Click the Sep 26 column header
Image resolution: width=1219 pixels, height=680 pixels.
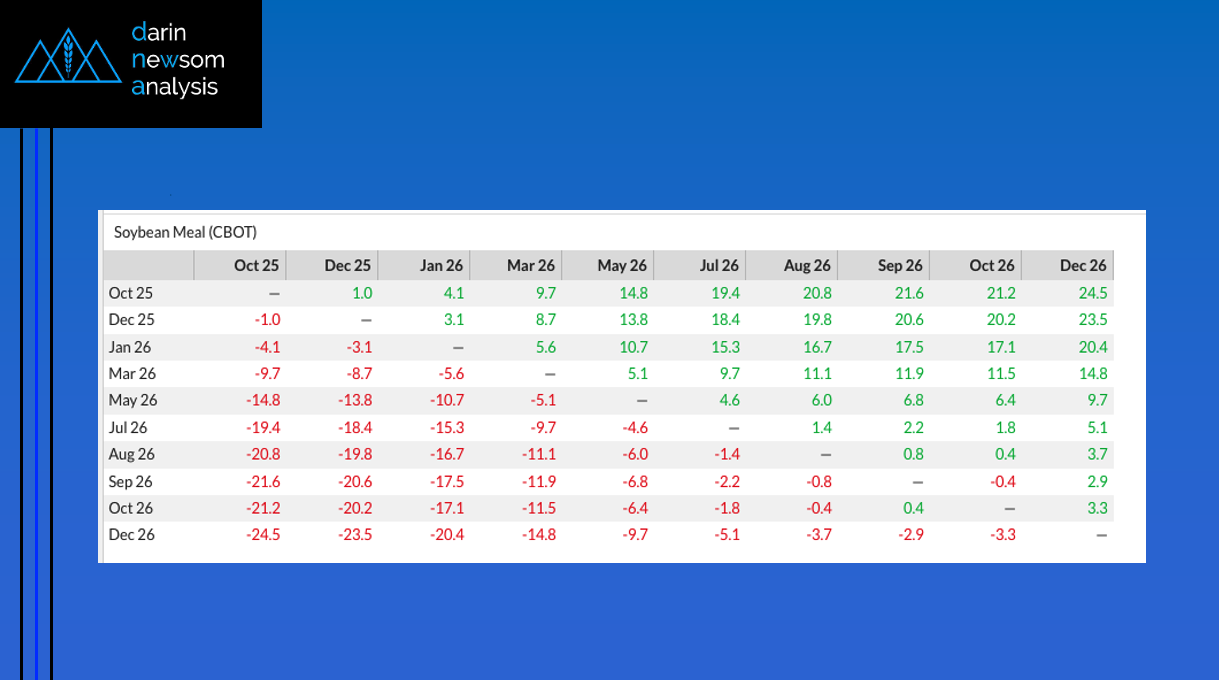click(x=900, y=265)
